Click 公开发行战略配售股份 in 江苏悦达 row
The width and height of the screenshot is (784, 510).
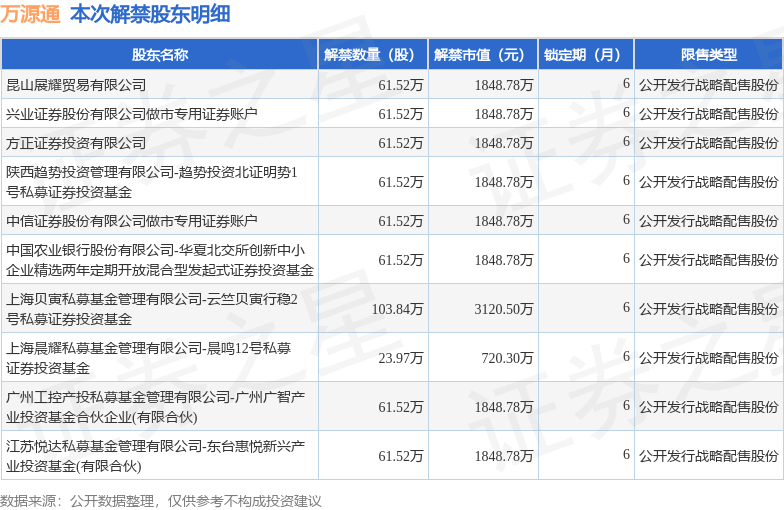coord(709,456)
